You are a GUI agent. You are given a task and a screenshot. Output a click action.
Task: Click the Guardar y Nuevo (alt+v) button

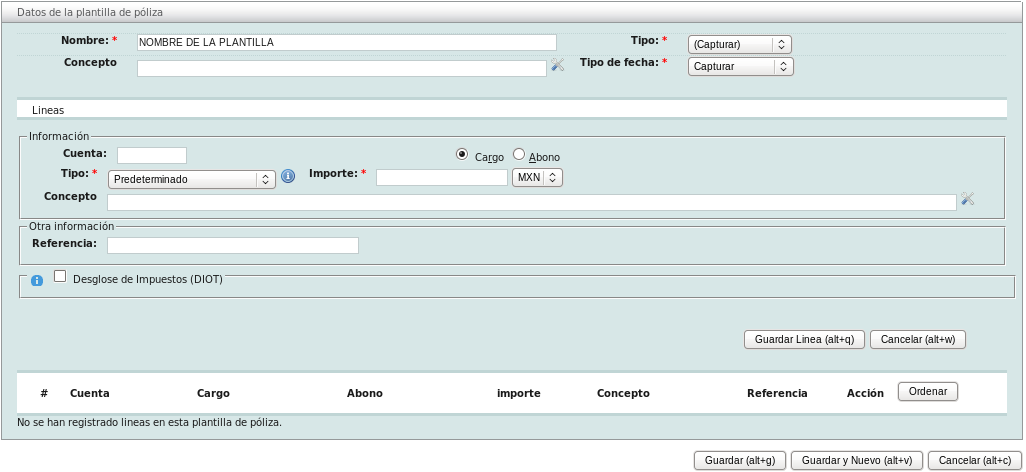pos(857,461)
